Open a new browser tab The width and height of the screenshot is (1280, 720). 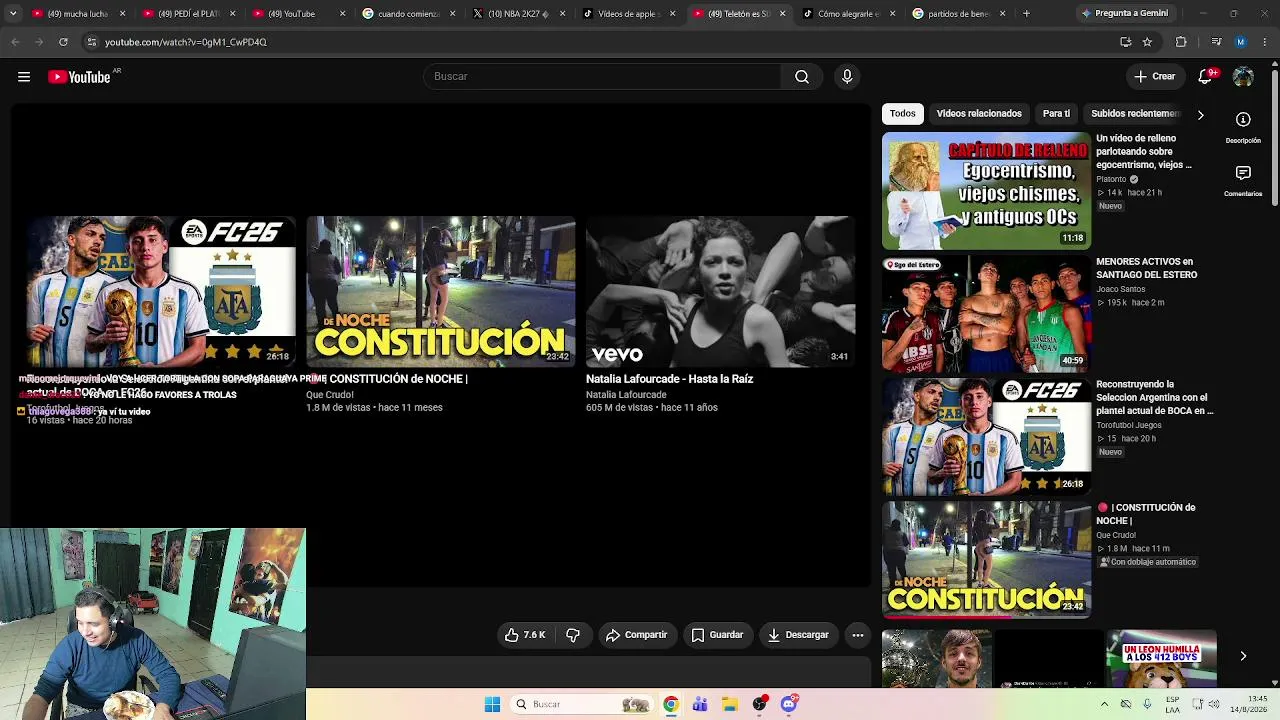[1026, 14]
